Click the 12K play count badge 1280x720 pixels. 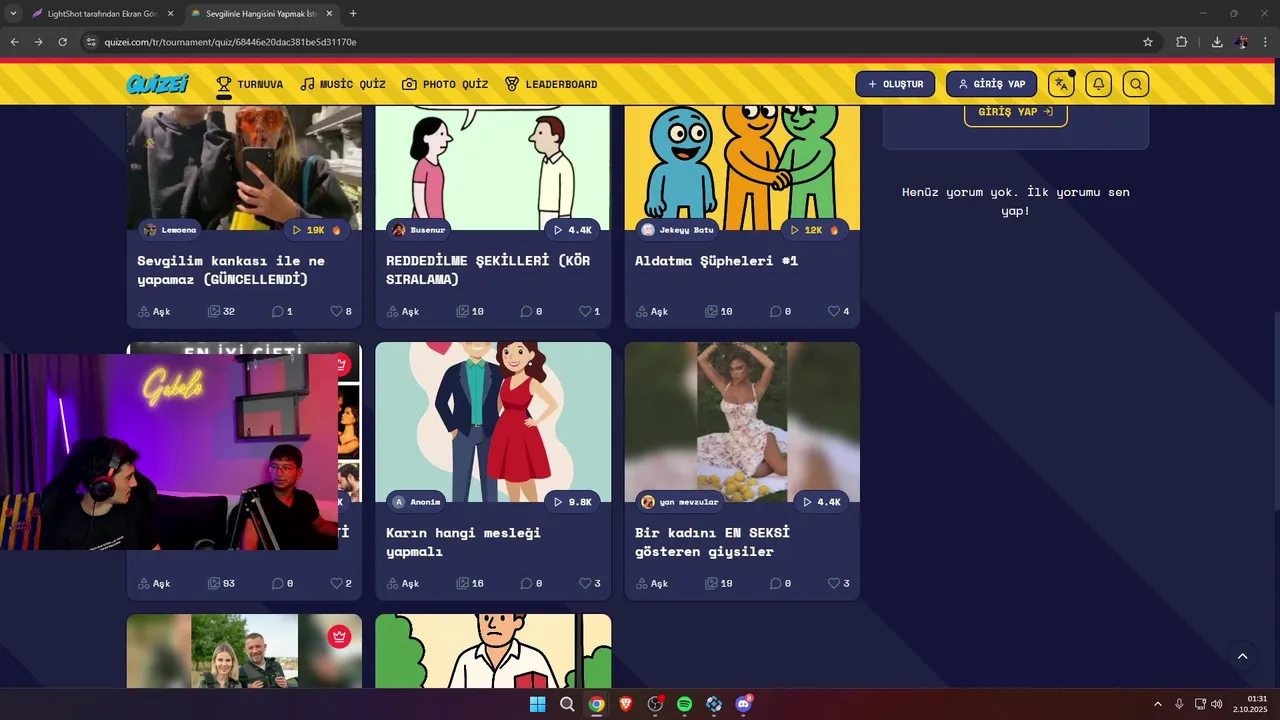click(814, 230)
